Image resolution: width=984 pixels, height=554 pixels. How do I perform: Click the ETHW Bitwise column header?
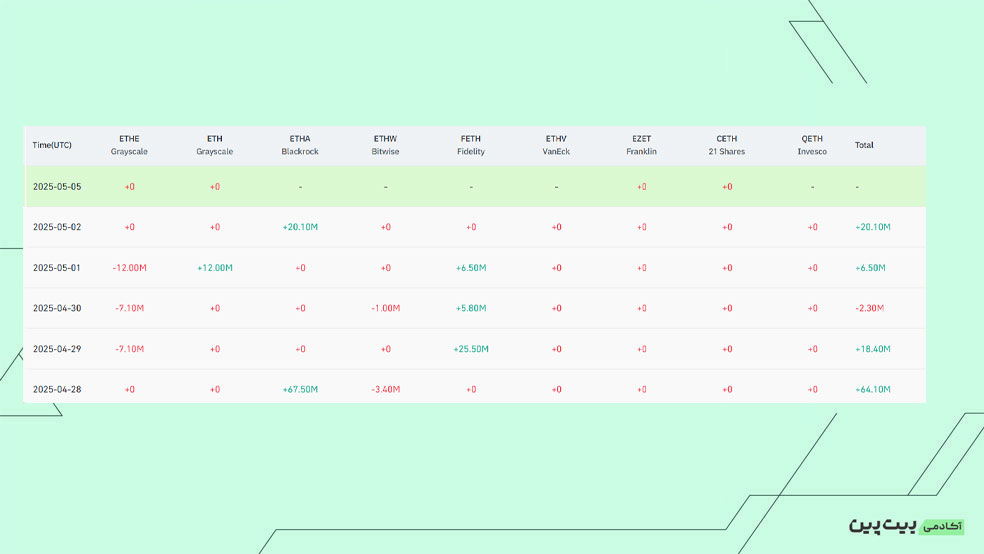[x=385, y=145]
